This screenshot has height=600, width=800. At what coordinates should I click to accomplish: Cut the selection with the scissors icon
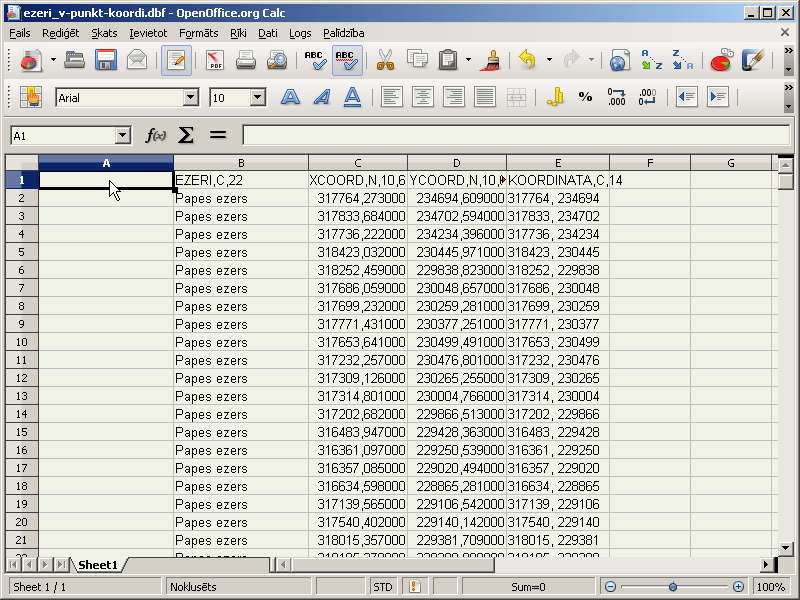click(x=385, y=60)
